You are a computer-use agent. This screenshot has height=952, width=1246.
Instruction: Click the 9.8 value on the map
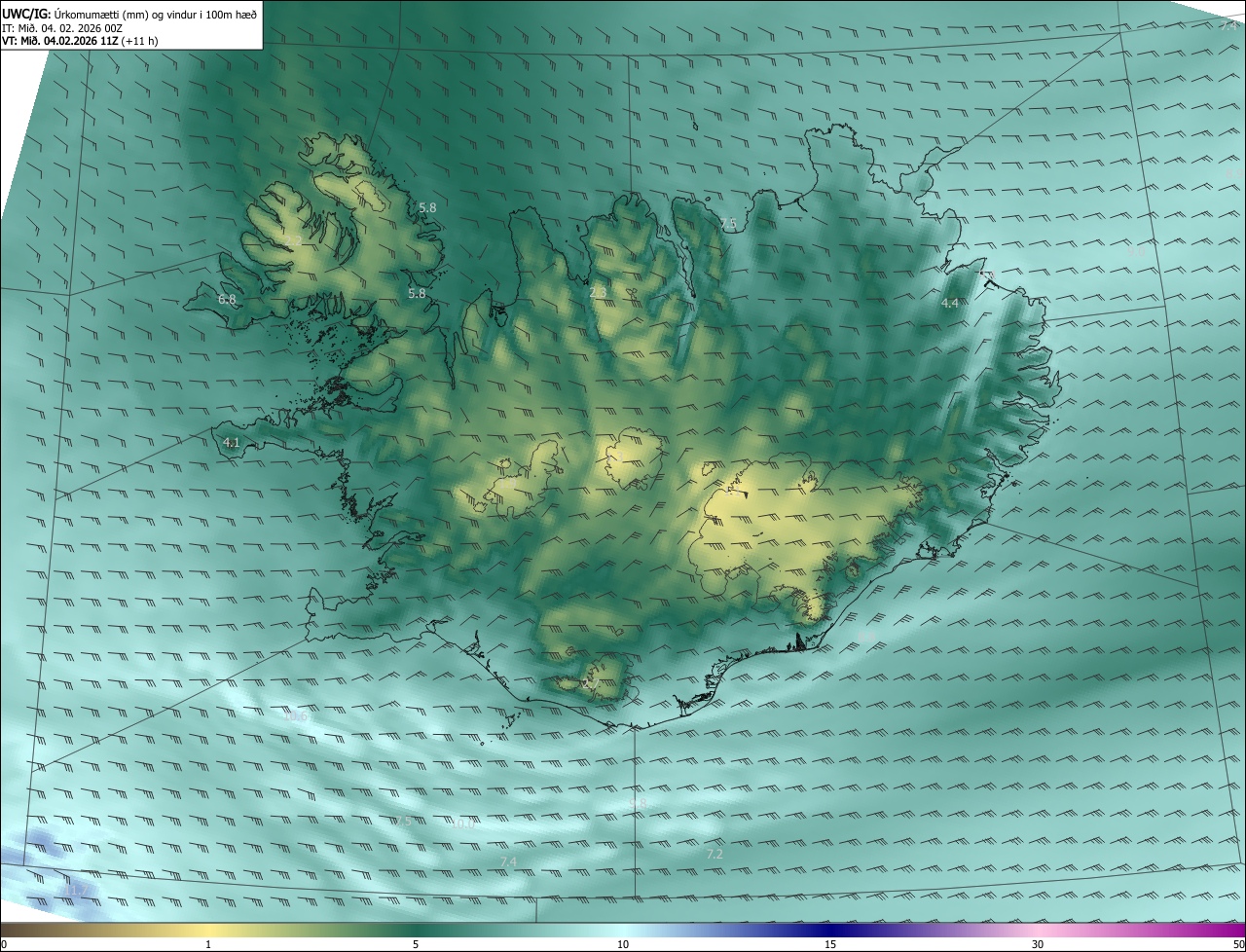pyautogui.click(x=638, y=803)
